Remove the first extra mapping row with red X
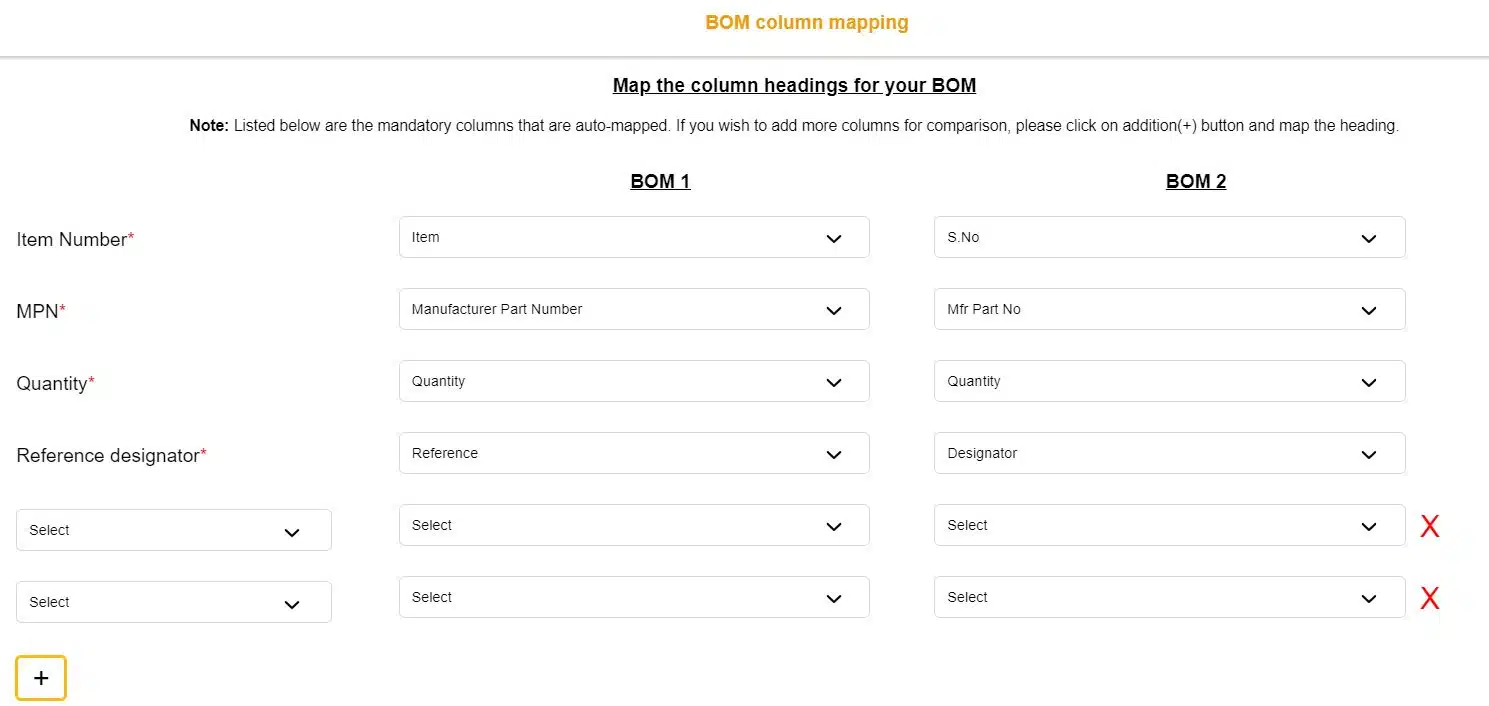This screenshot has height=706, width=1489. point(1430,526)
